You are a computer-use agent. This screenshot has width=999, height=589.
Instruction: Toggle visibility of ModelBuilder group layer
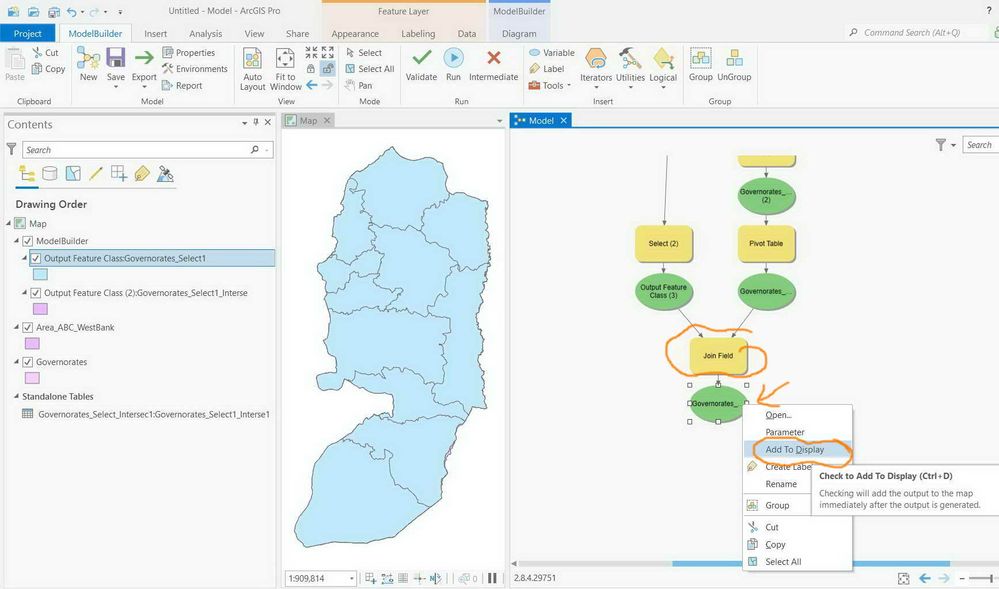point(27,241)
